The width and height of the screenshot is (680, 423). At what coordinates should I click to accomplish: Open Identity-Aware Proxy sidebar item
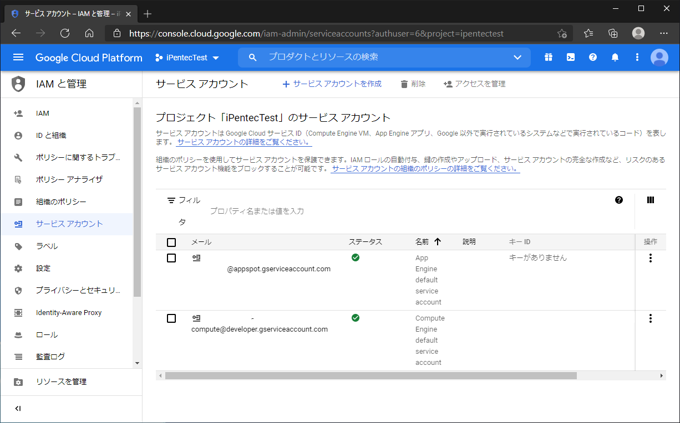click(x=67, y=312)
